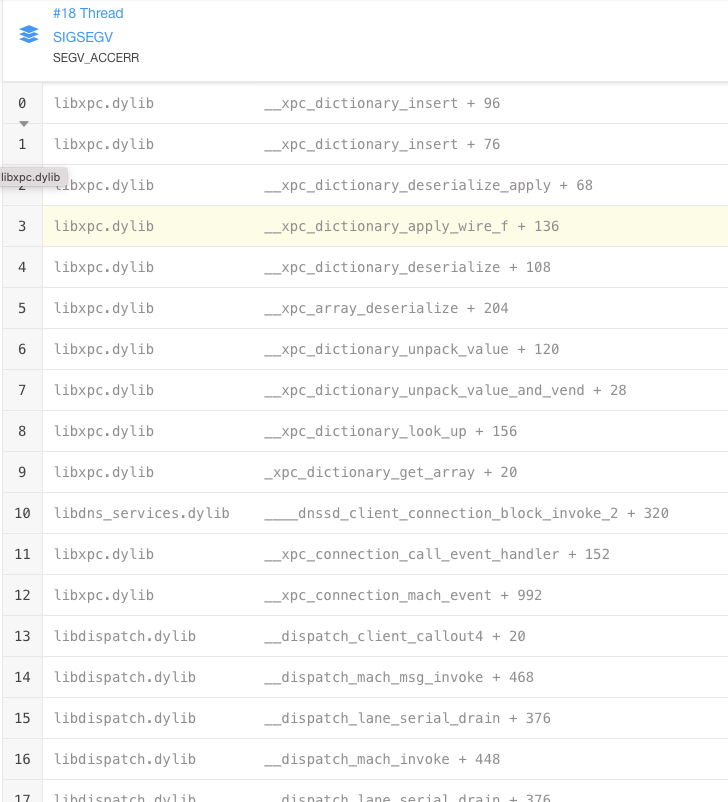
Task: Click __dispatch_mach_msg_invoke + 468 frame
Action: pyautogui.click(x=398, y=677)
